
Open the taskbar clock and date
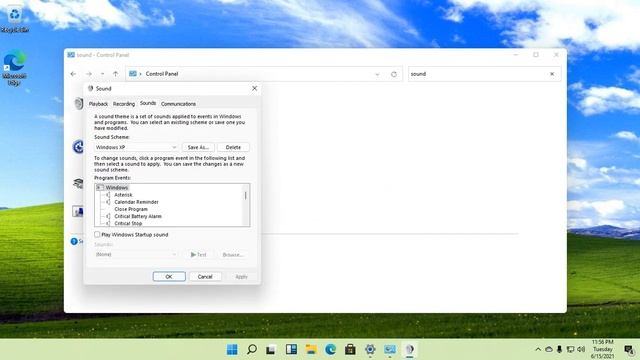pos(602,349)
